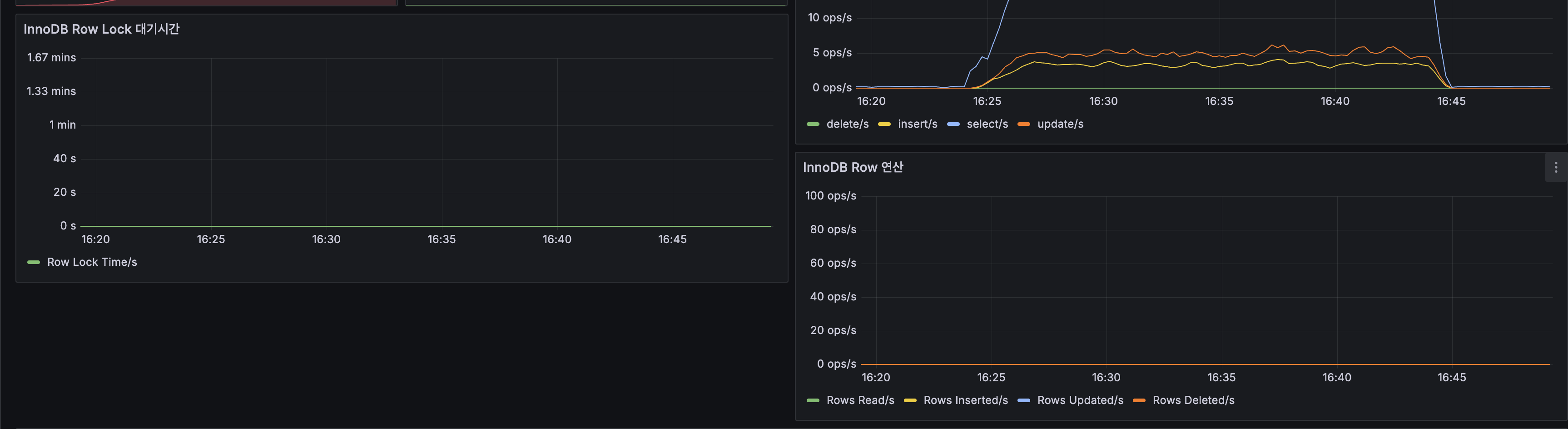1568x429 pixels.
Task: Click the delete/s green color swatch
Action: pyautogui.click(x=813, y=124)
